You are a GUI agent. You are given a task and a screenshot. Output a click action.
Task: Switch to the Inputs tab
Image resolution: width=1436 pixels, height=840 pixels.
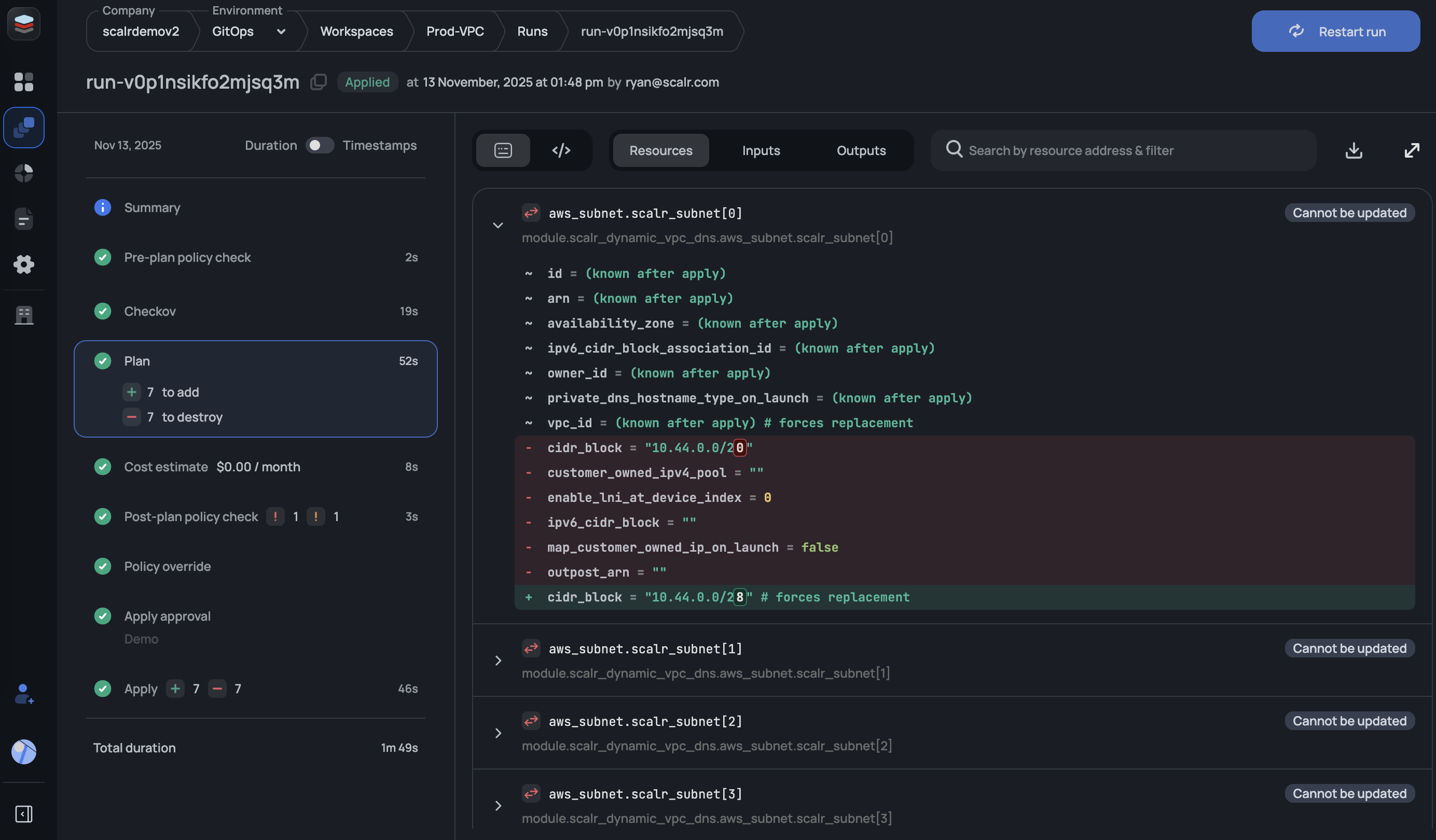point(761,150)
